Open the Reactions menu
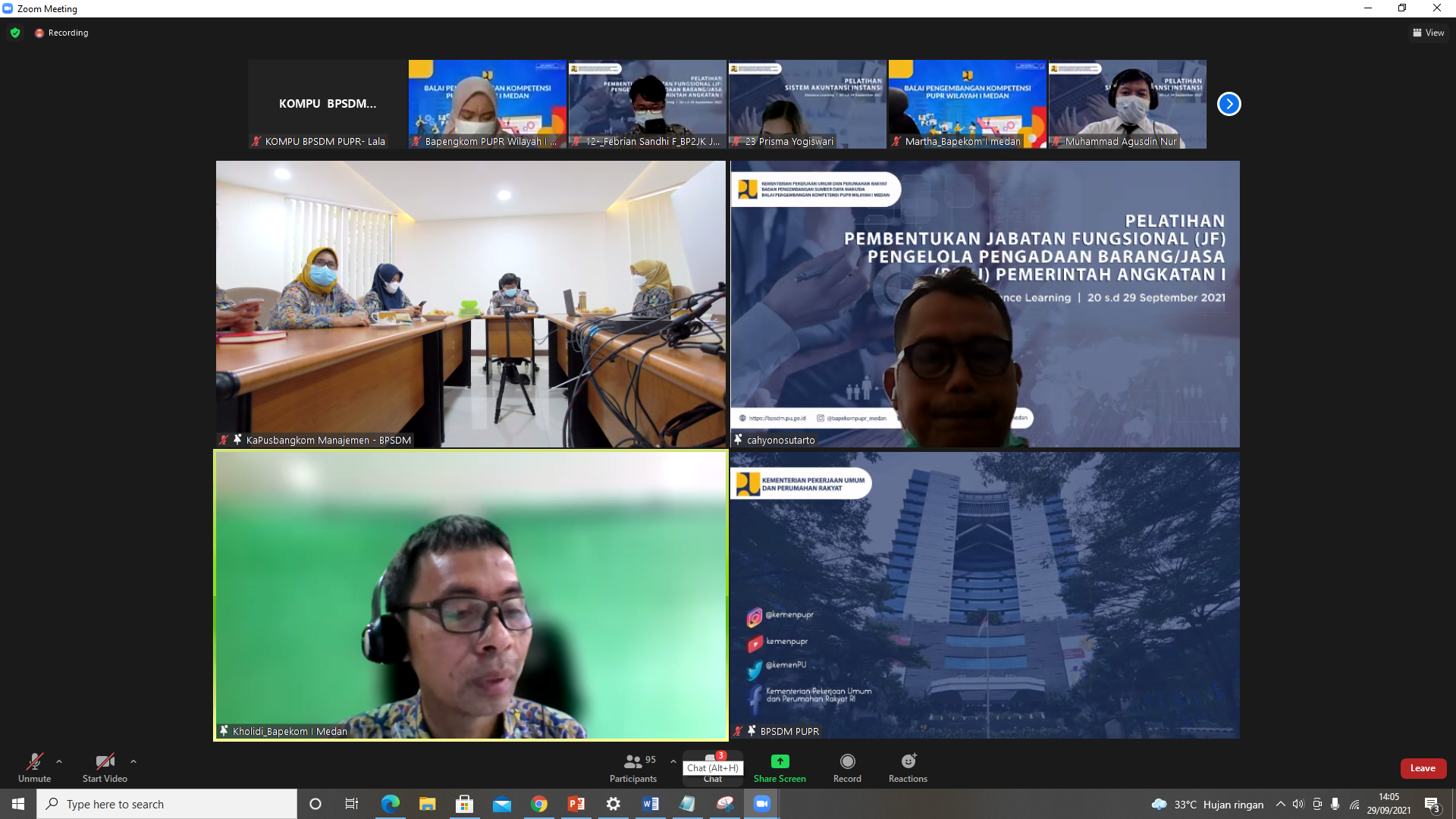This screenshot has height=819, width=1456. point(908,767)
